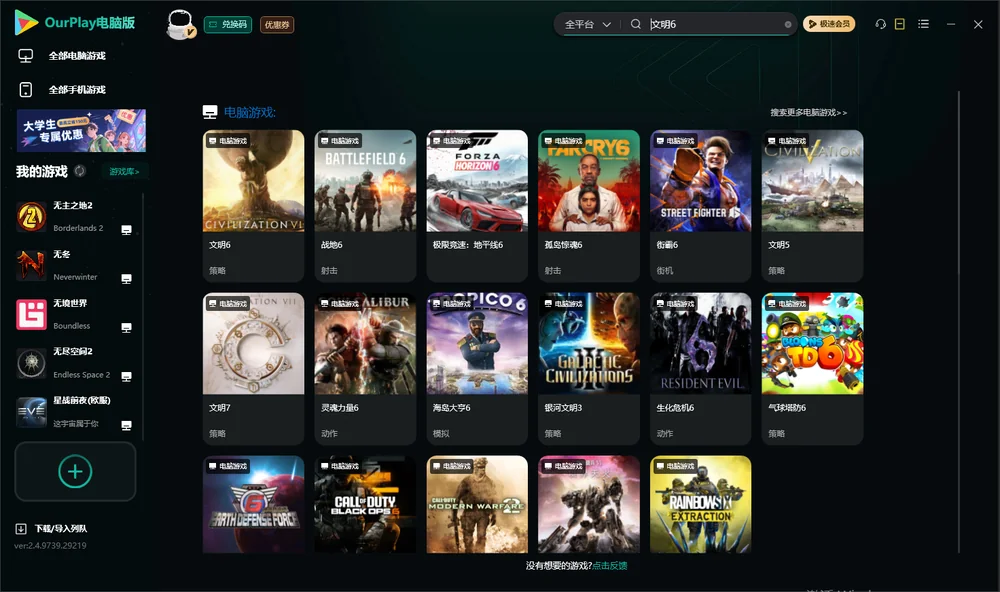
Task: Click the PC icon beside Endless Space 2
Action: click(126, 376)
